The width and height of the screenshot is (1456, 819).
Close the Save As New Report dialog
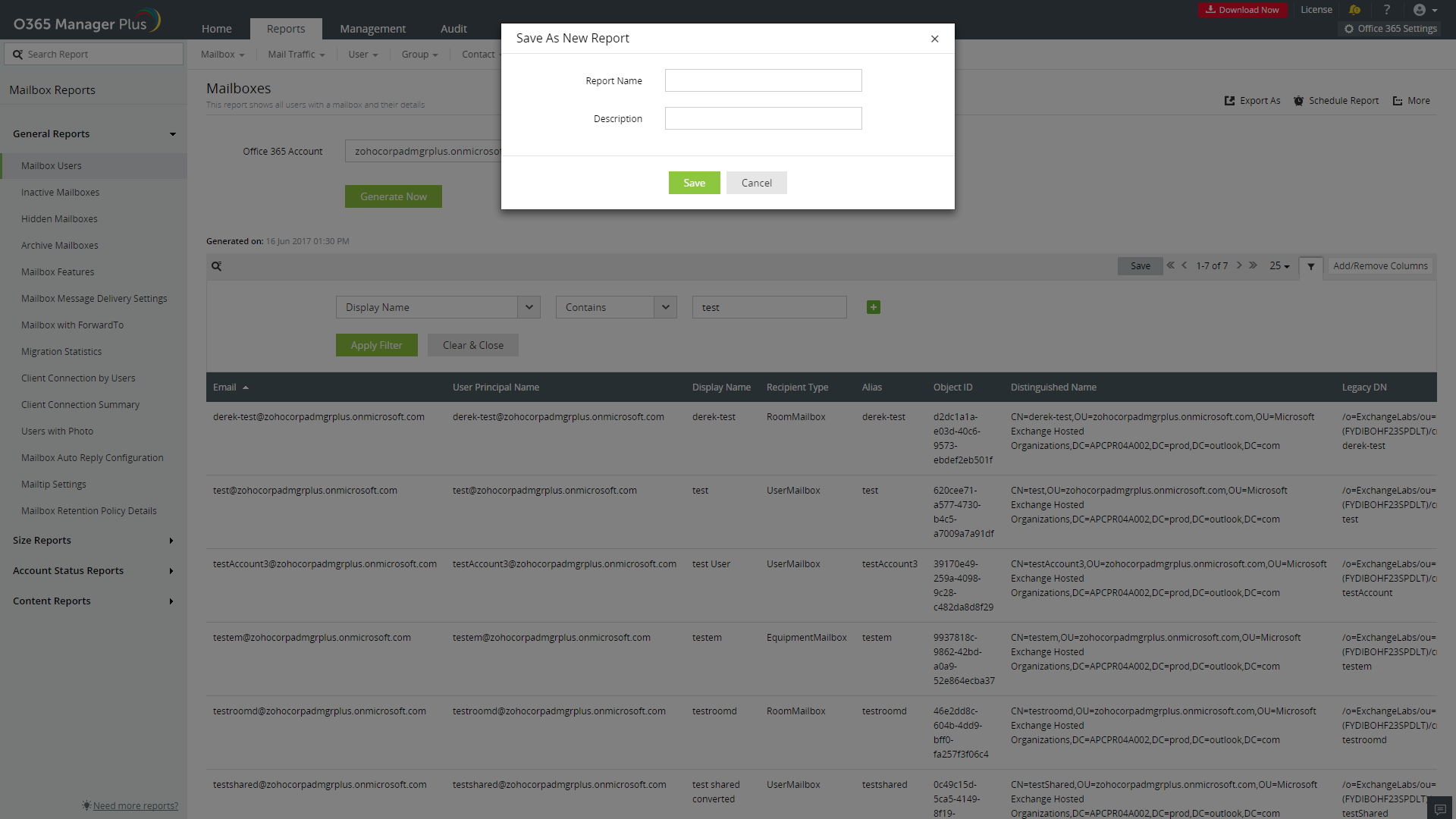[934, 39]
